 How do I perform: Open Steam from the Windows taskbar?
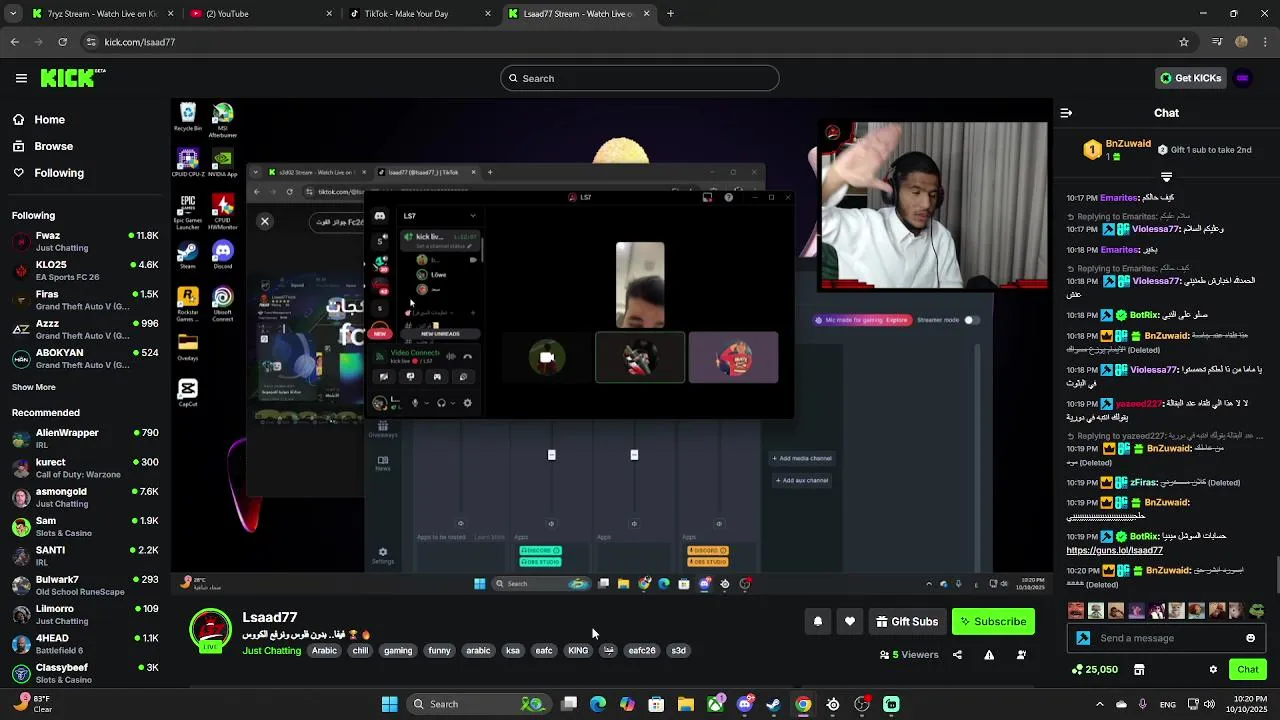pyautogui.click(x=773, y=704)
